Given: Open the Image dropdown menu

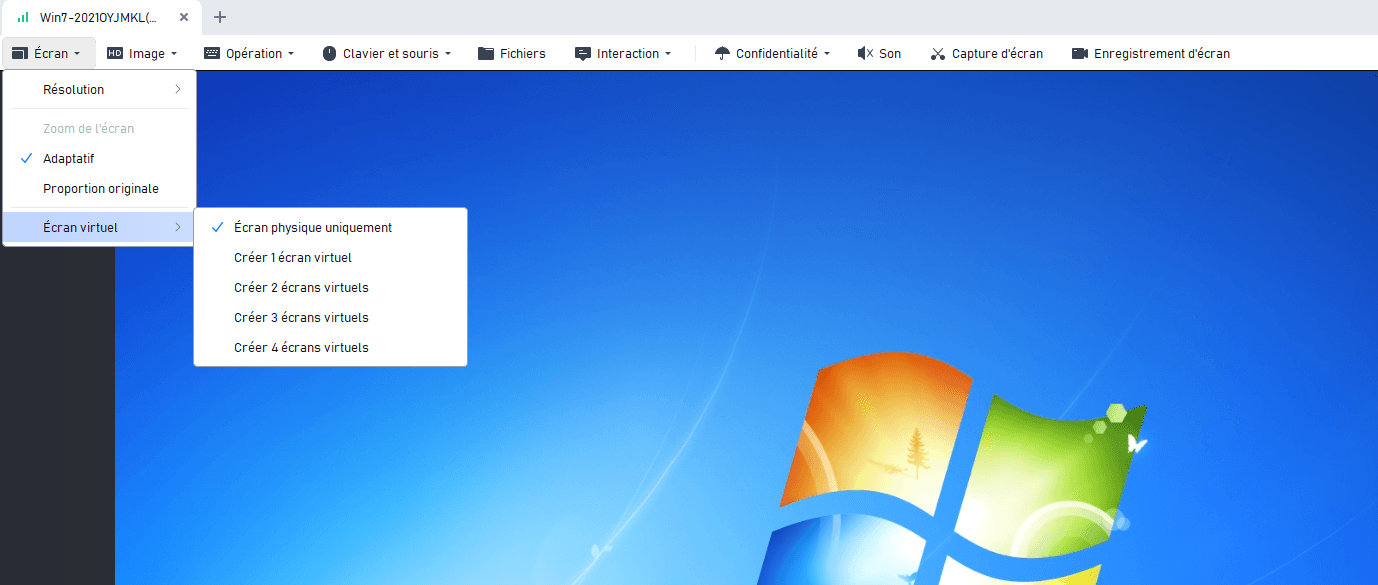Looking at the screenshot, I should (142, 54).
